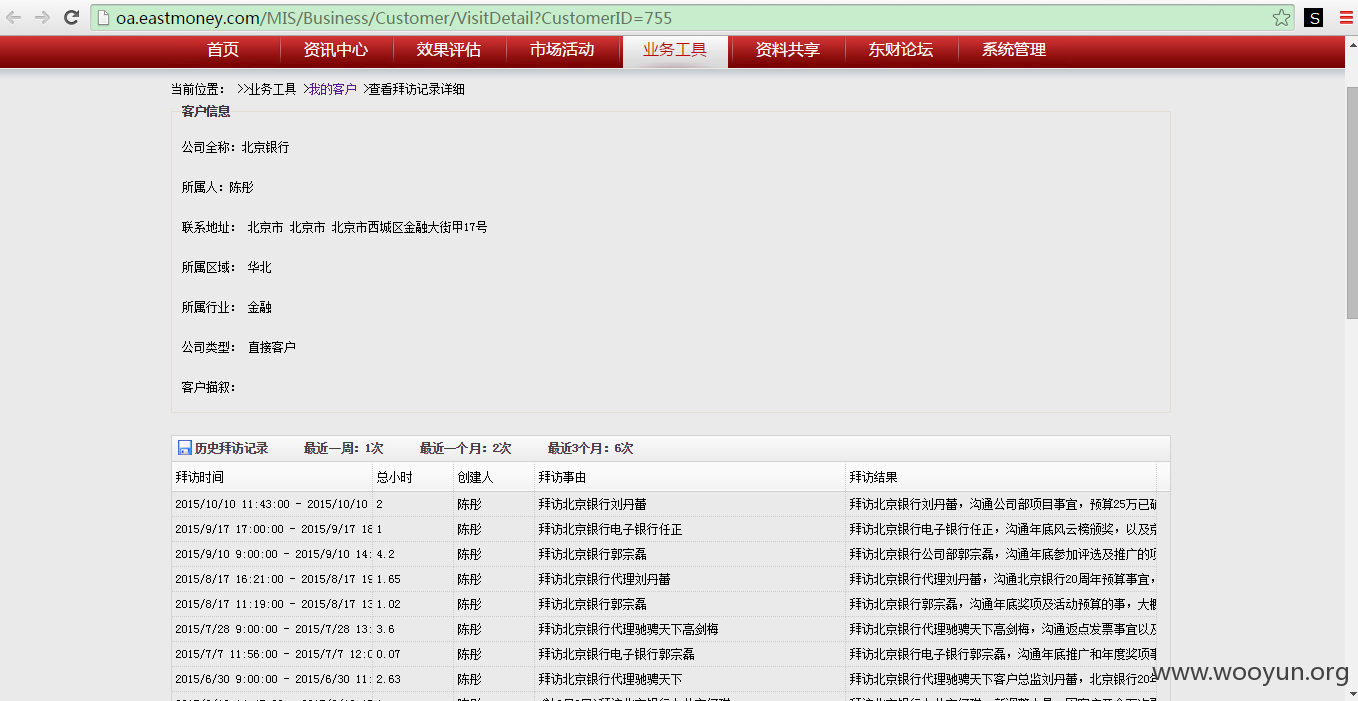Reload the page with the refresh icon
Image resolution: width=1358 pixels, height=701 pixels.
pyautogui.click(x=71, y=17)
